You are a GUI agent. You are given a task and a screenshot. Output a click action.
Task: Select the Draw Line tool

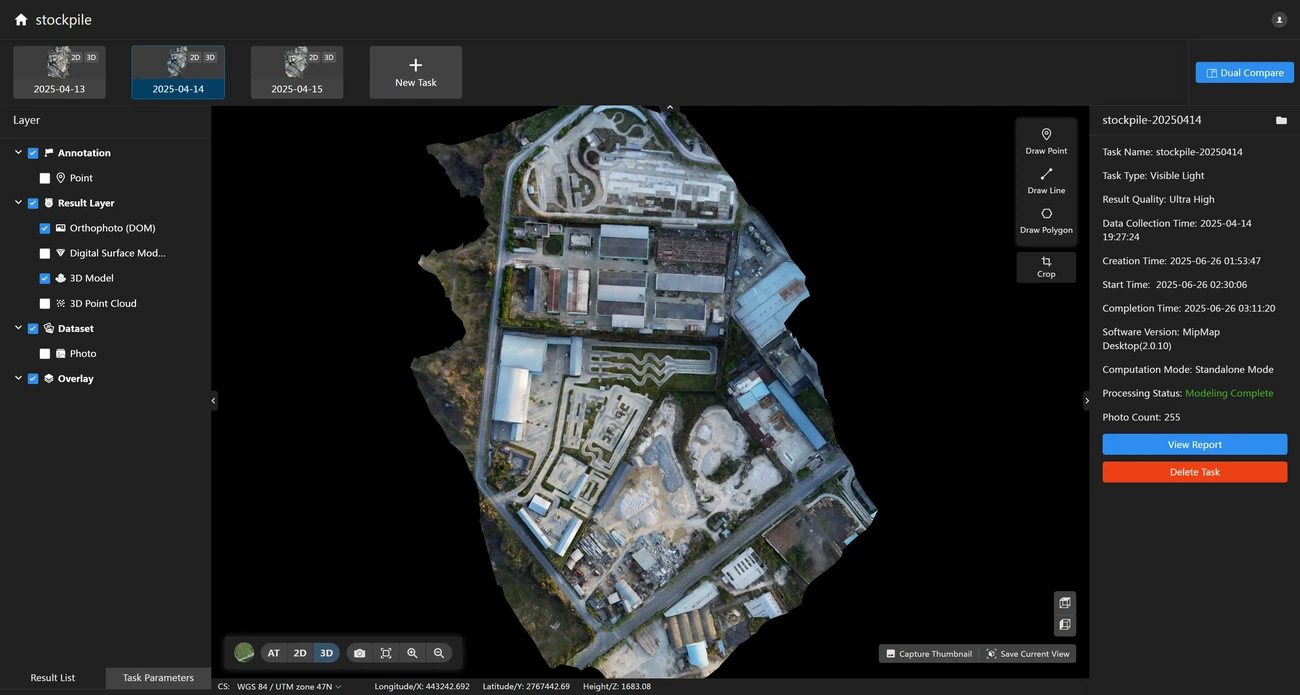click(x=1046, y=180)
